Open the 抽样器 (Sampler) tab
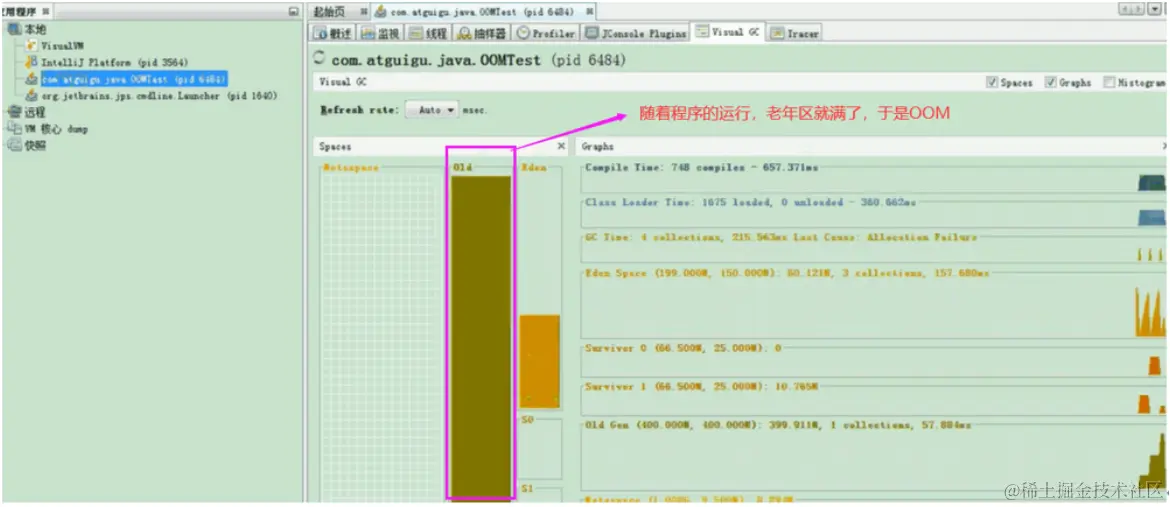 482,34
